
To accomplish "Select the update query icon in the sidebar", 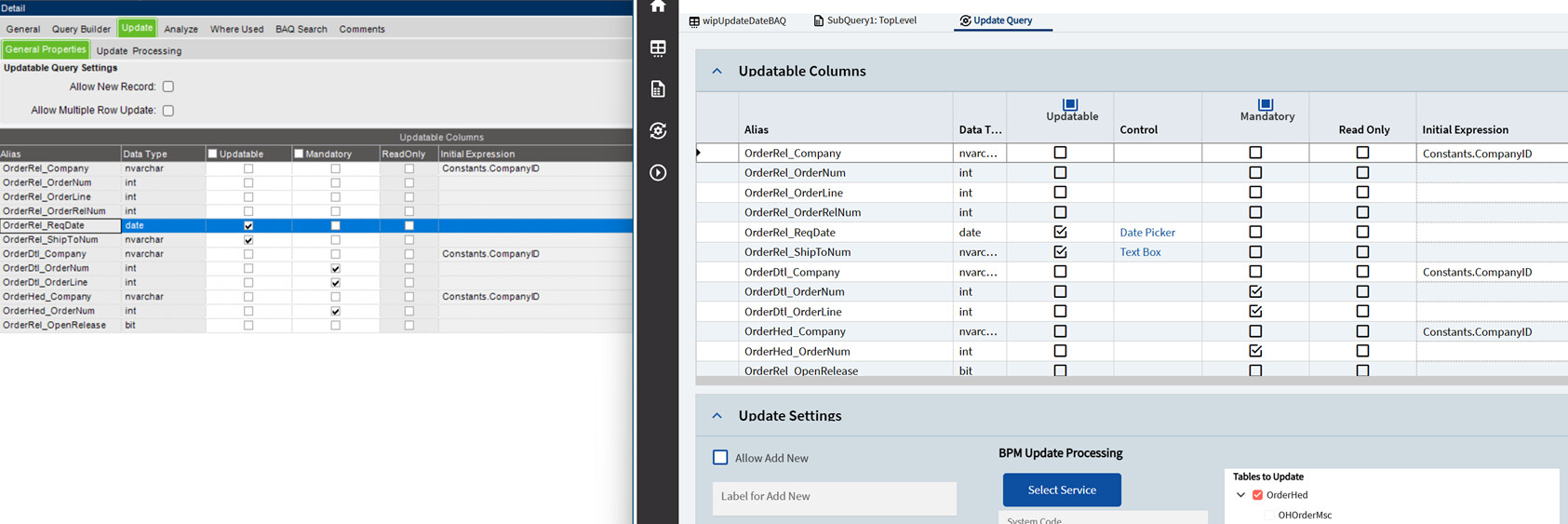I will [658, 131].
